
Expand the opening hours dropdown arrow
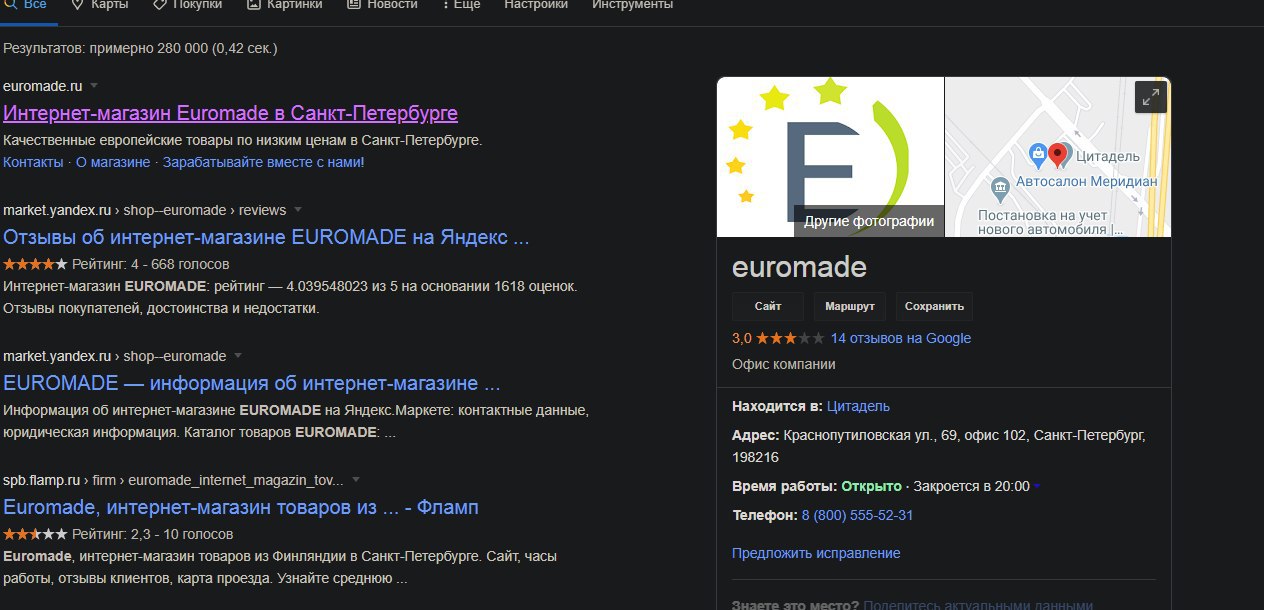1037,487
